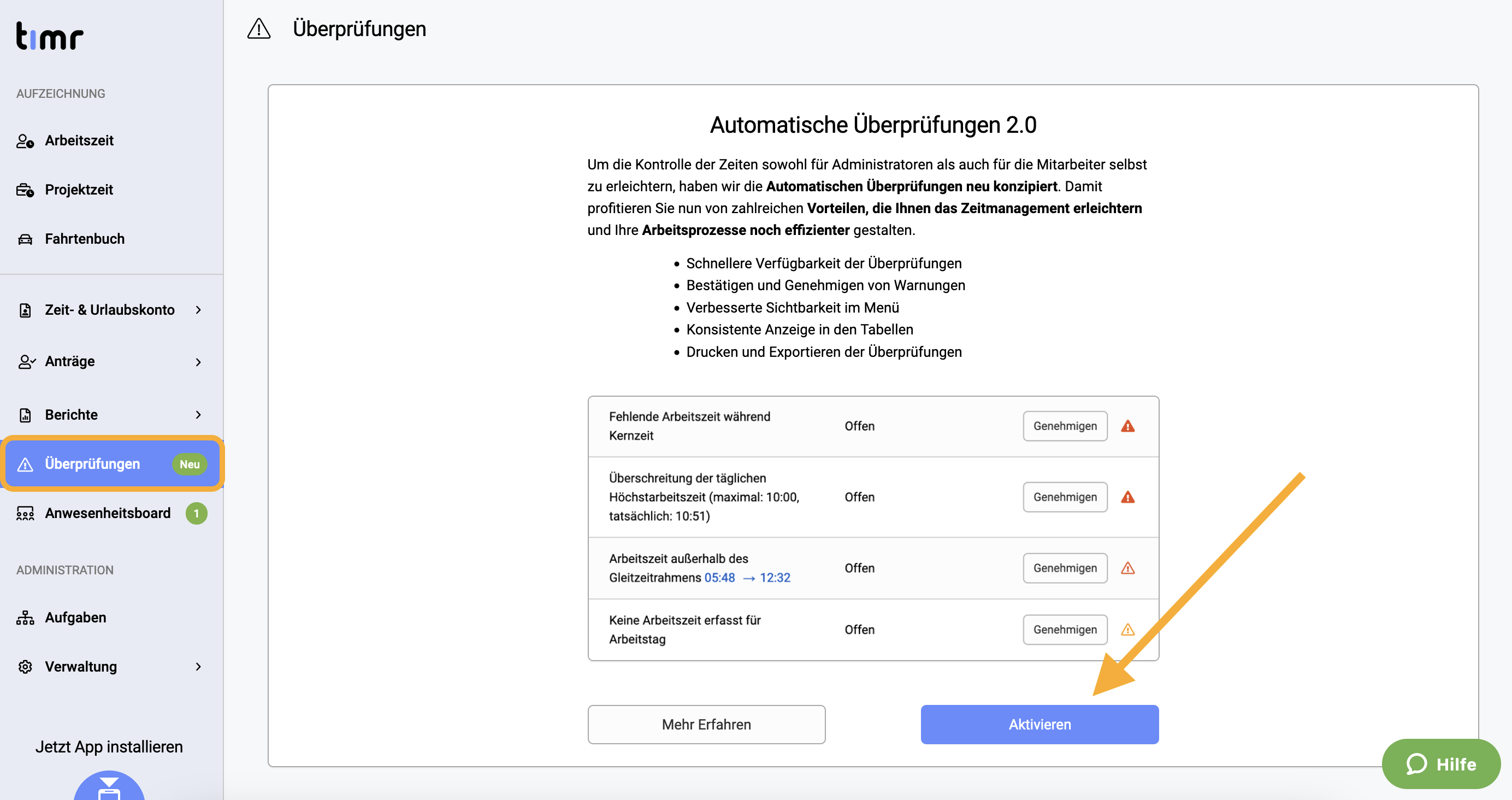Click bullet Verbesserte Sichtbarkeit im Menü
The image size is (1512, 800).
(793, 307)
